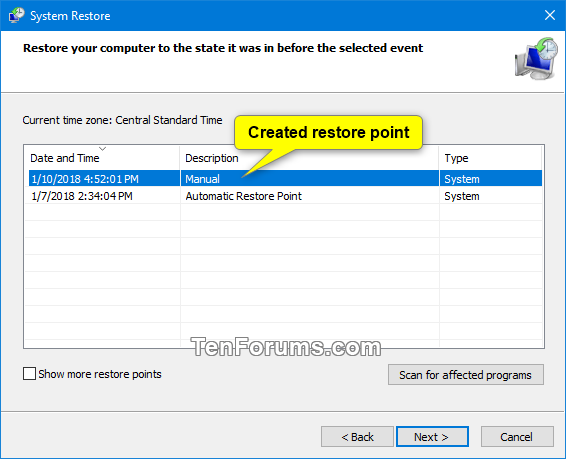
Task: Click System type of Automatic Restore Point
Action: point(462,196)
